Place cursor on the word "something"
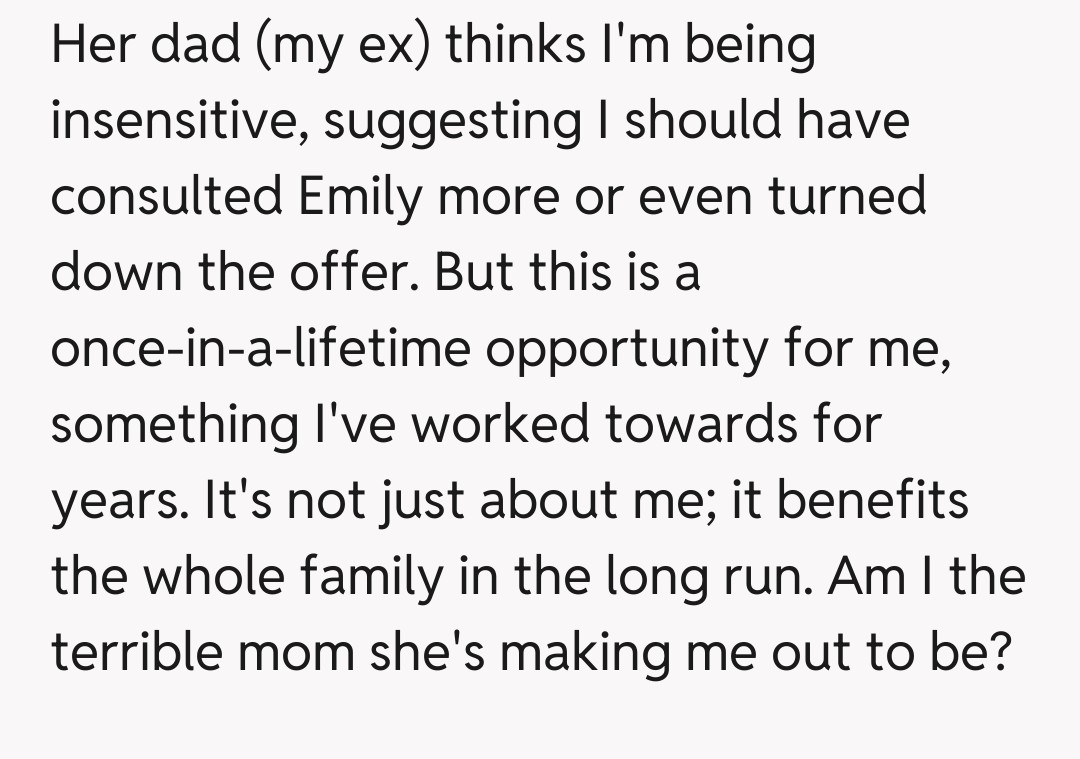1080x759 pixels. 170,426
